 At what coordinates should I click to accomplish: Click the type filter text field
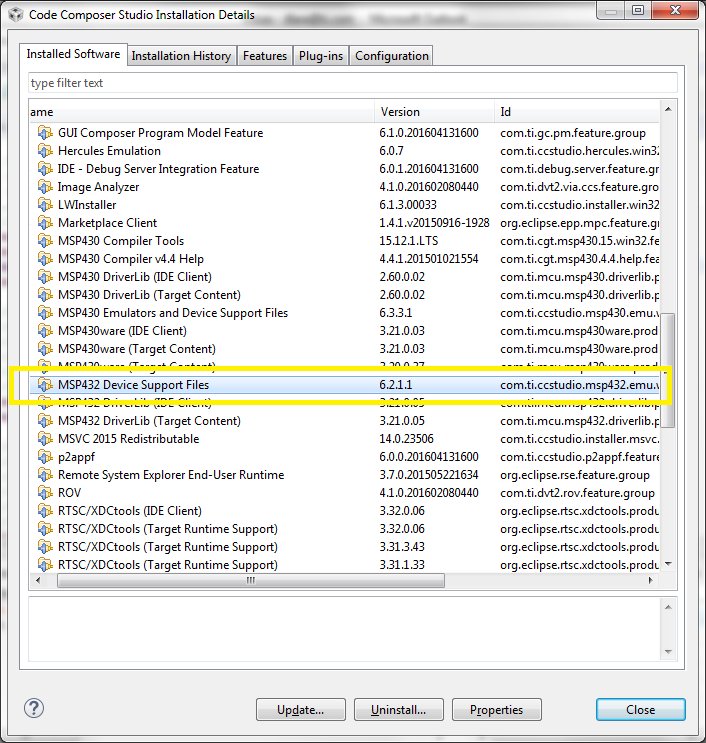pyautogui.click(x=353, y=83)
